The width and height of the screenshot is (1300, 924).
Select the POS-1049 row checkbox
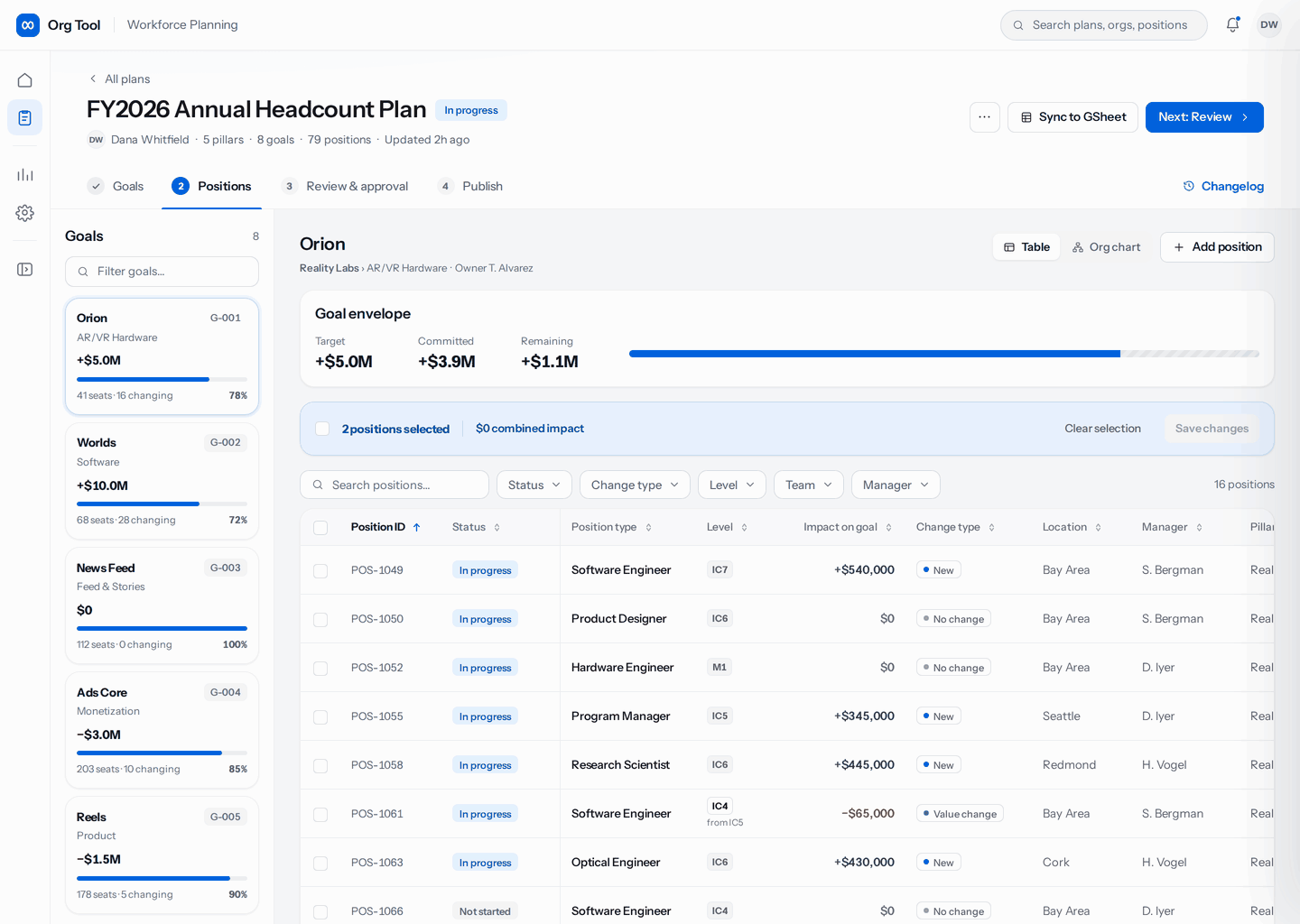(x=320, y=571)
